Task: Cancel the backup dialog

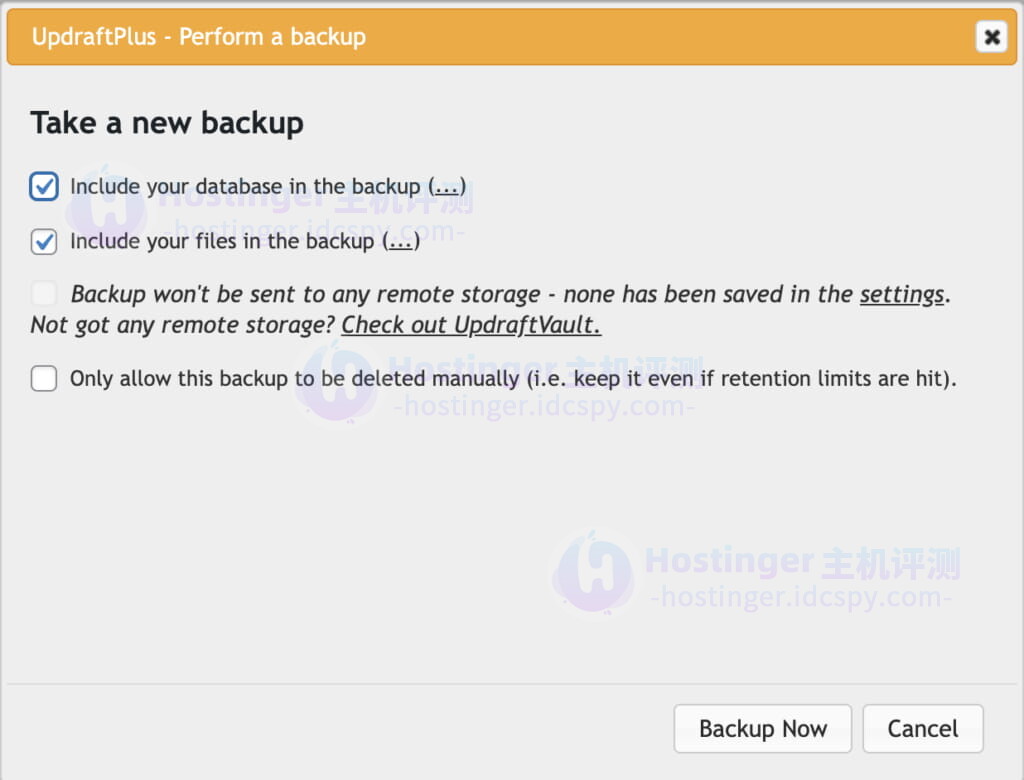Action: coord(922,729)
